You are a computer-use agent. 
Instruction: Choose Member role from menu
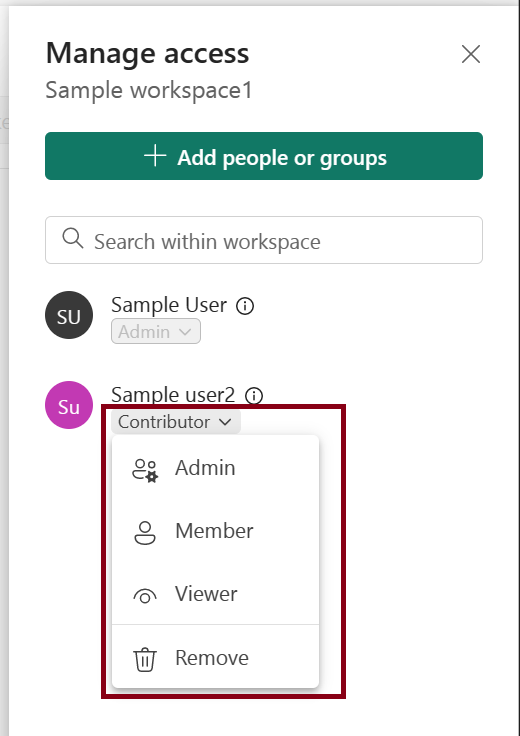tap(215, 531)
